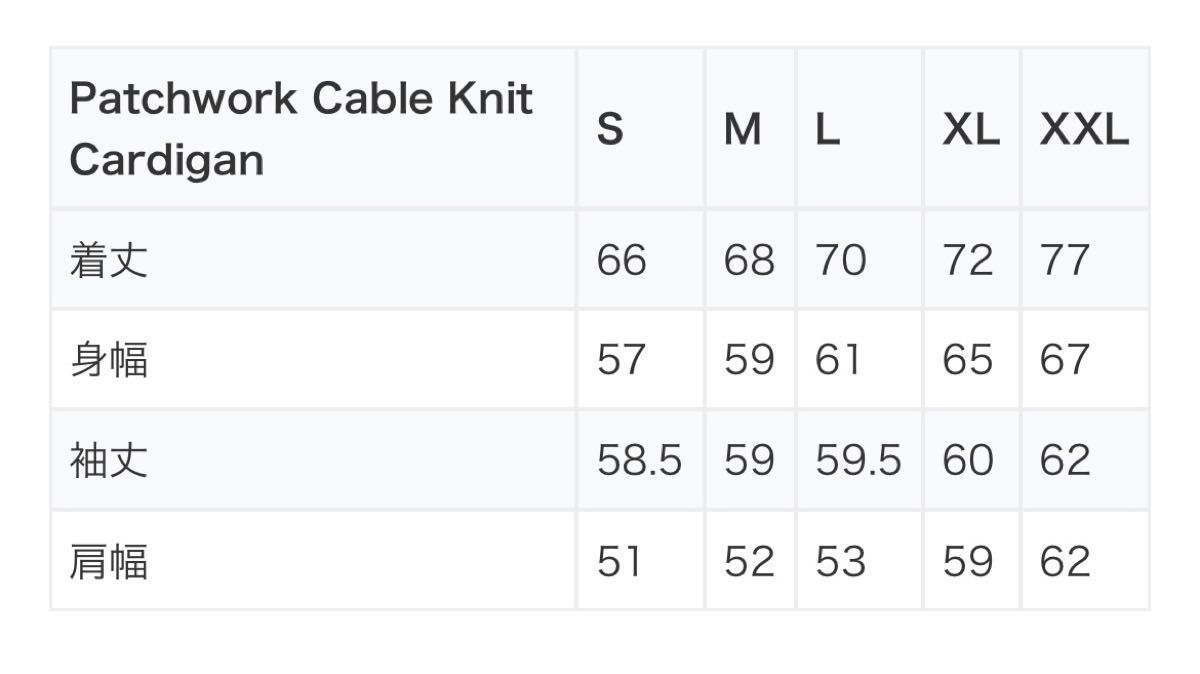This screenshot has height=674, width=1200.
Task: Select the XXL size column header
Action: tap(1085, 129)
